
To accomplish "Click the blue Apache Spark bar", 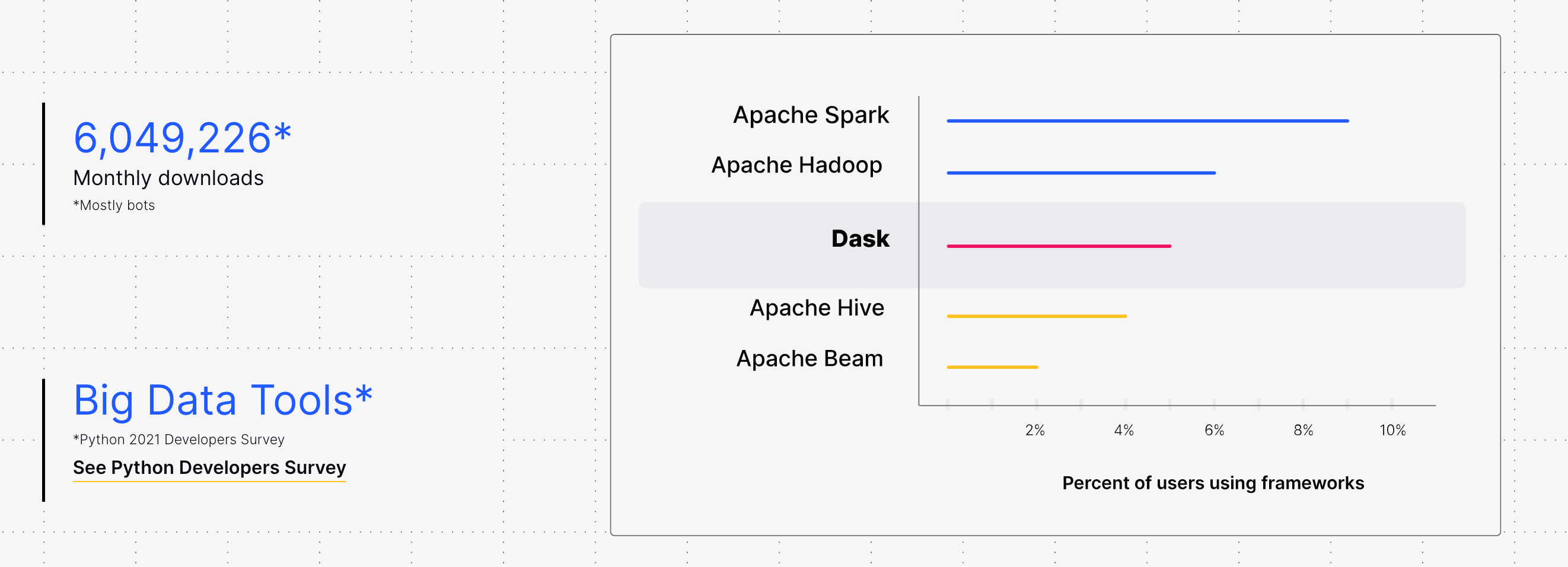I will [1147, 121].
